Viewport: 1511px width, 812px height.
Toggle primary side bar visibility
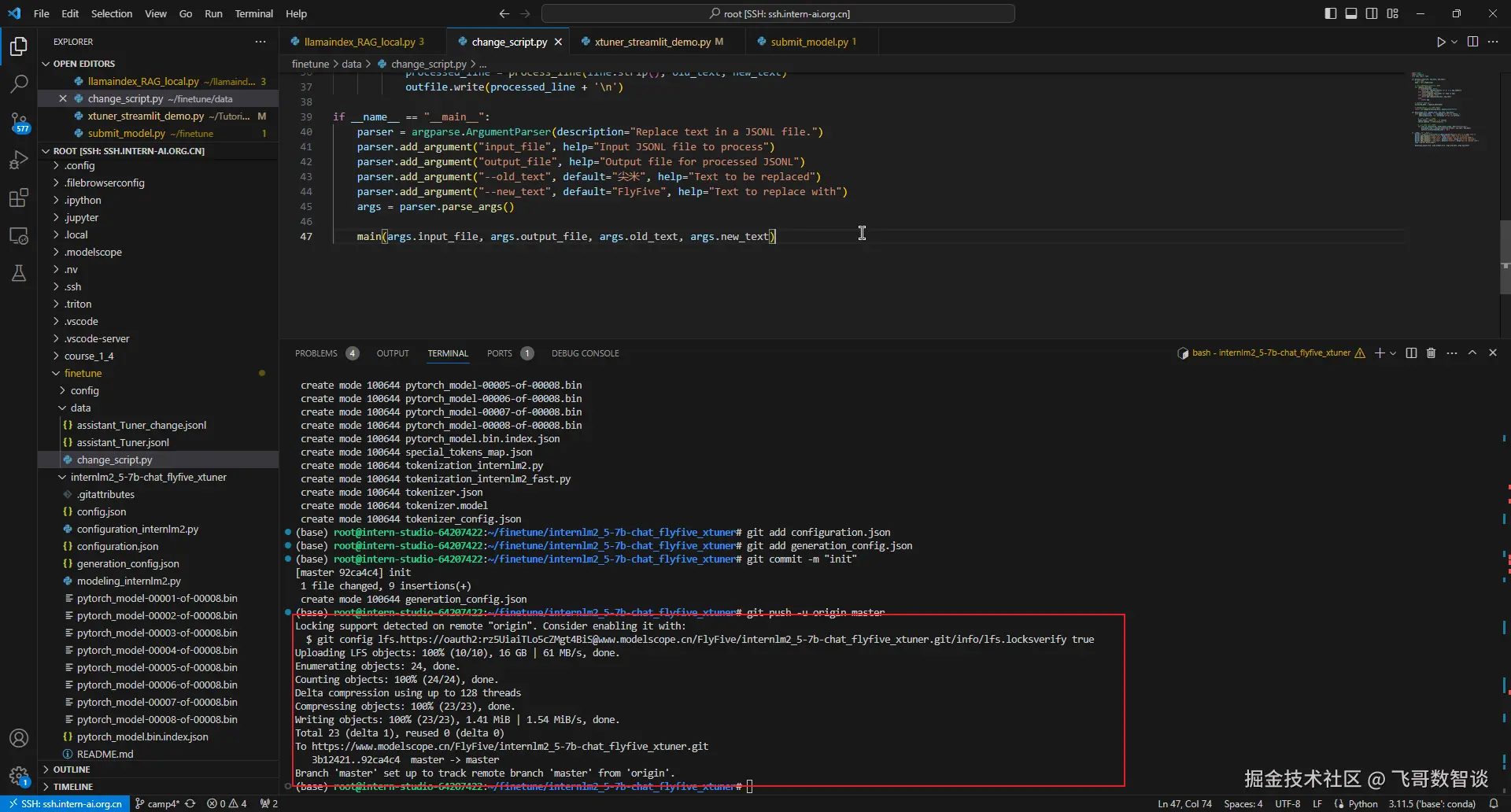tap(1331, 13)
